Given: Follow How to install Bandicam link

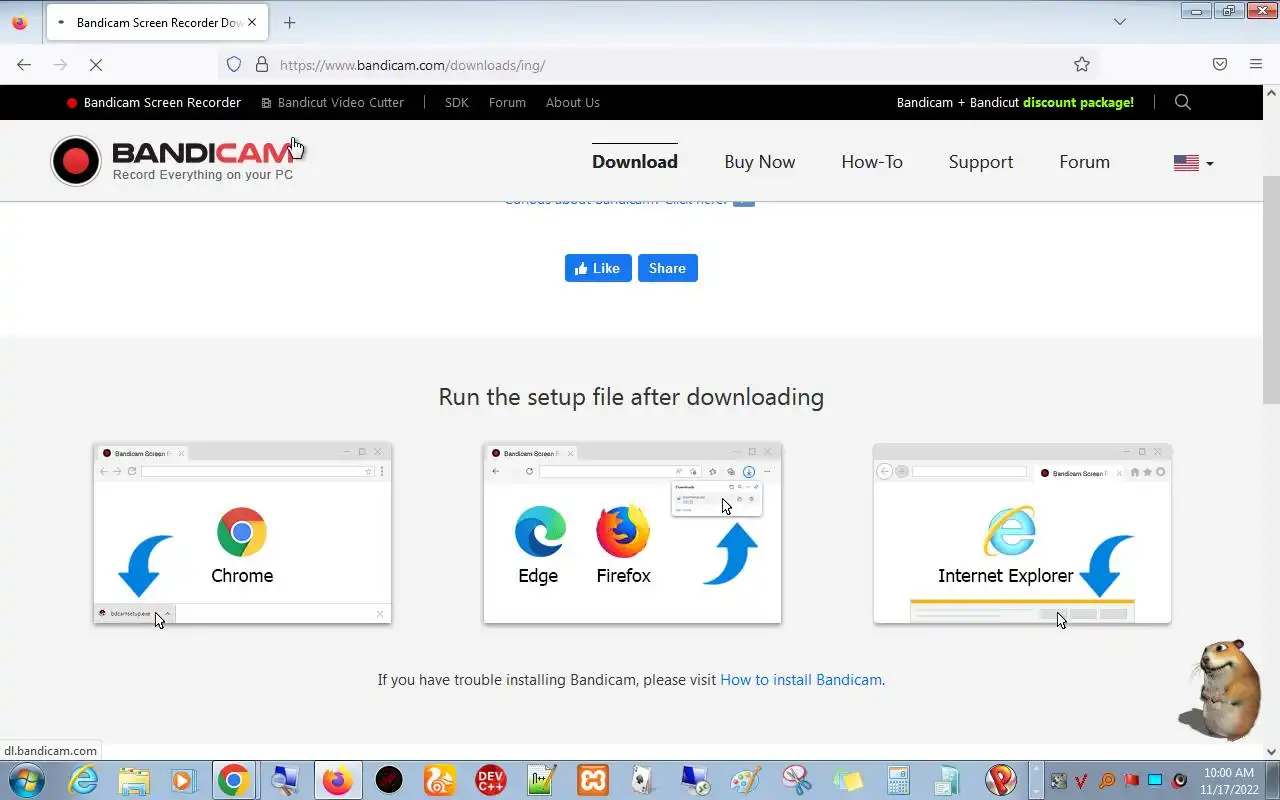Looking at the screenshot, I should click(801, 680).
